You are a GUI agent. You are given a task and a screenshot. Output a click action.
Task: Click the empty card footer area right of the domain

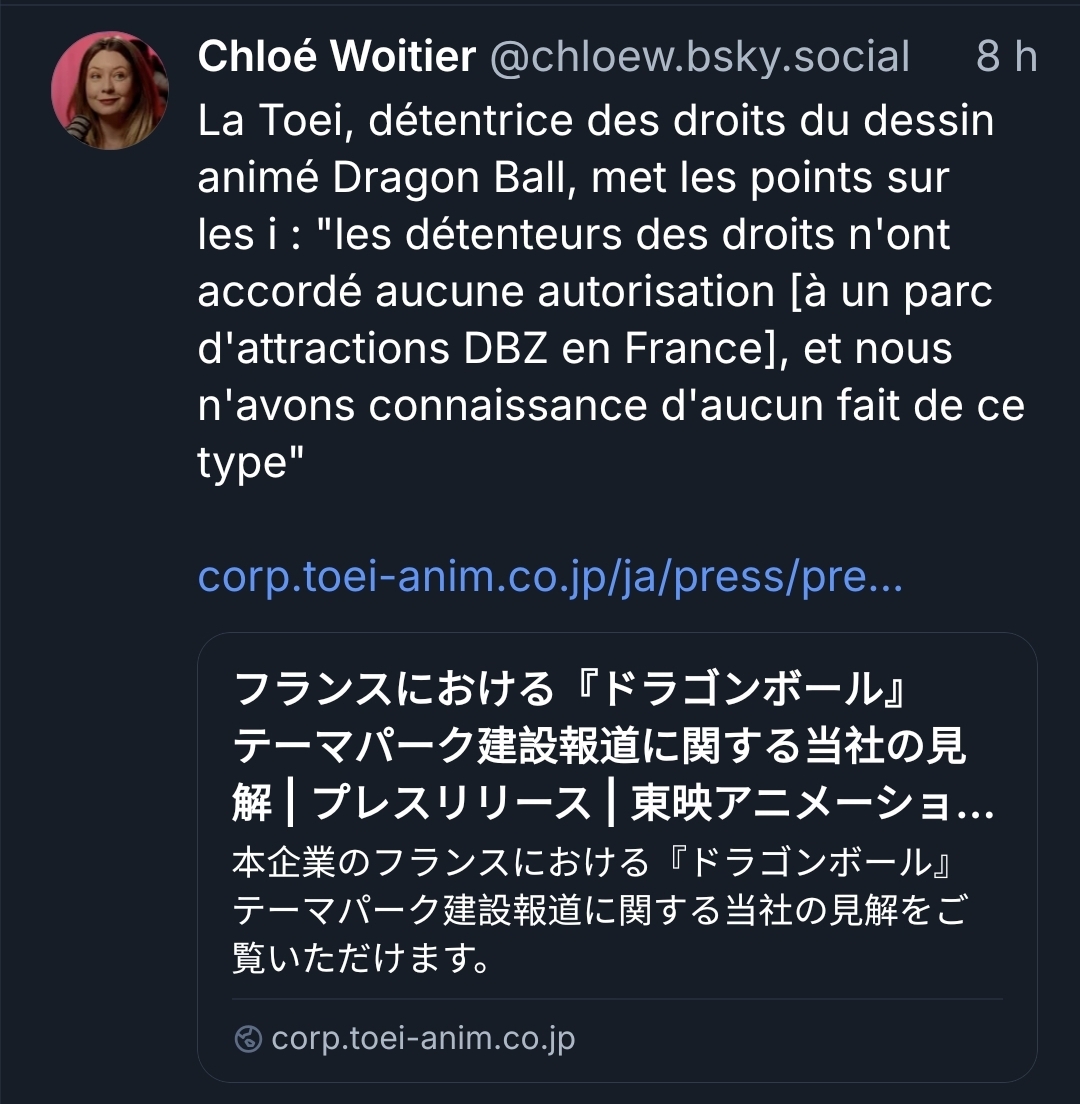click(x=789, y=1039)
